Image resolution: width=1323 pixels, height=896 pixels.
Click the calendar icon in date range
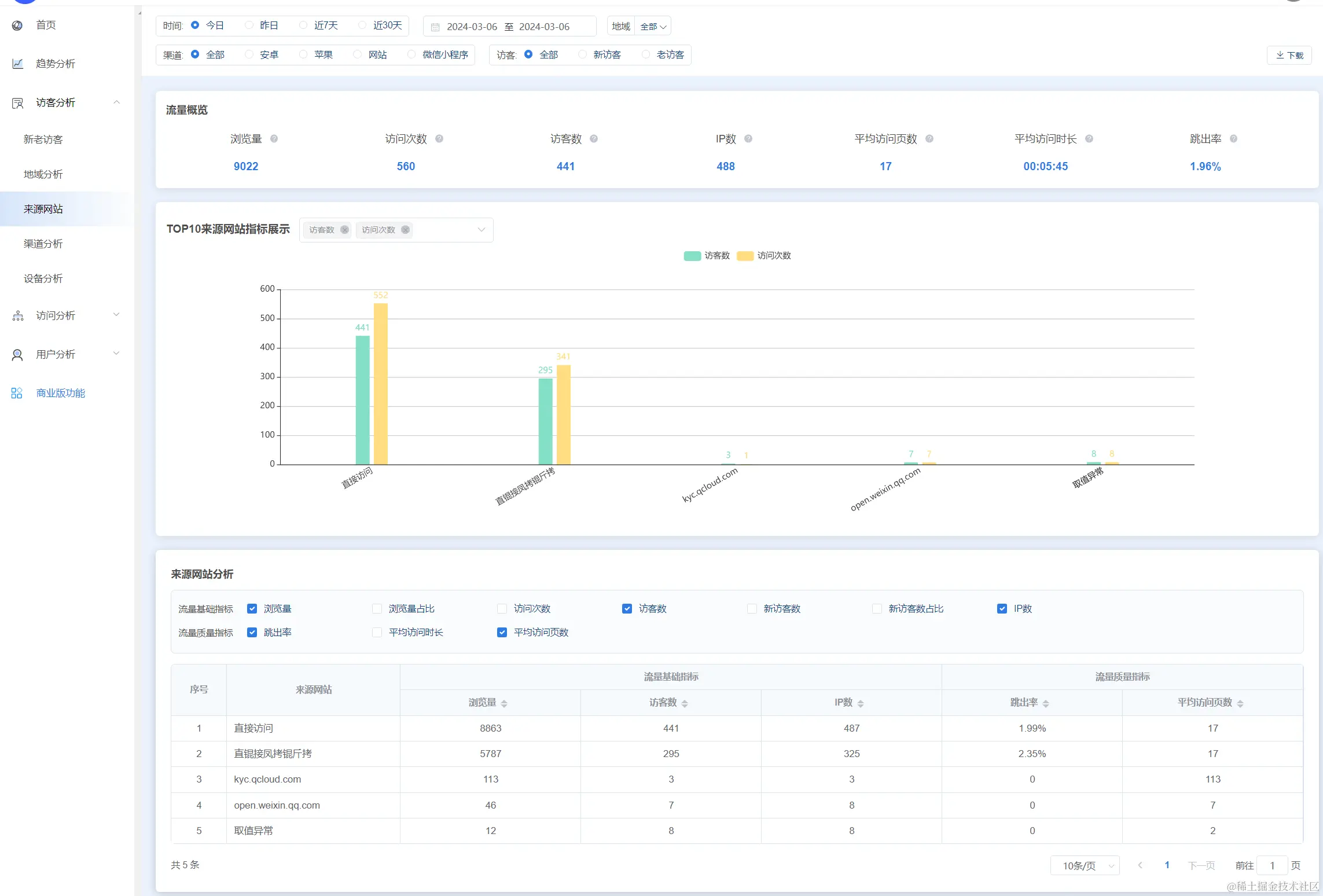435,27
